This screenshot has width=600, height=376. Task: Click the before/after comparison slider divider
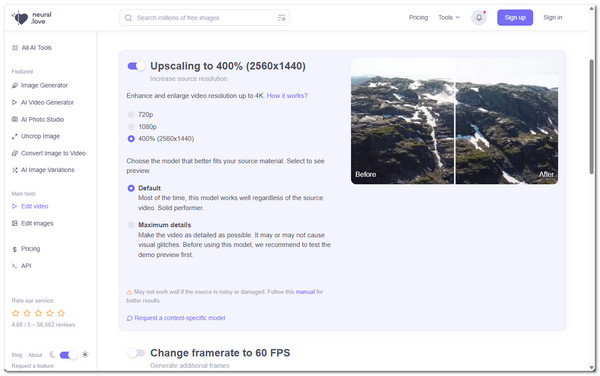click(x=455, y=121)
